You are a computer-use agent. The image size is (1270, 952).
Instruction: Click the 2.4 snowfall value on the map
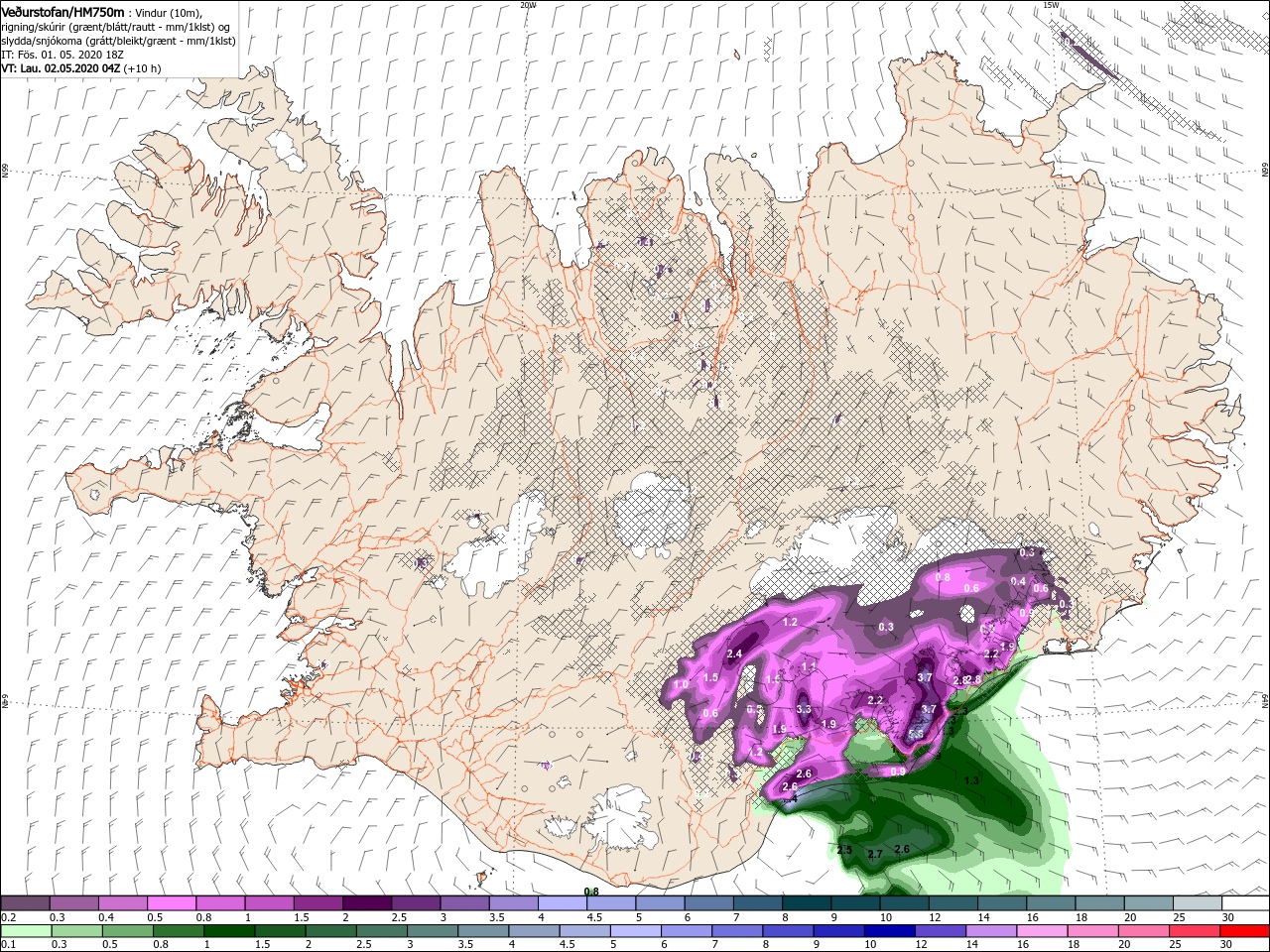[734, 654]
